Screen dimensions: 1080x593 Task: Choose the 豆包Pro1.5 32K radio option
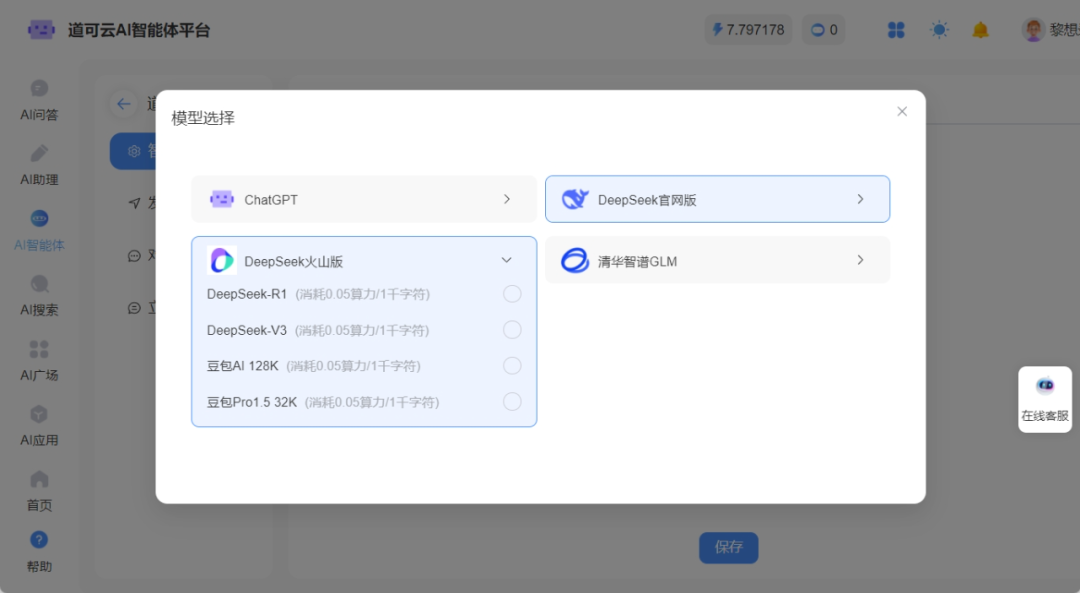512,402
